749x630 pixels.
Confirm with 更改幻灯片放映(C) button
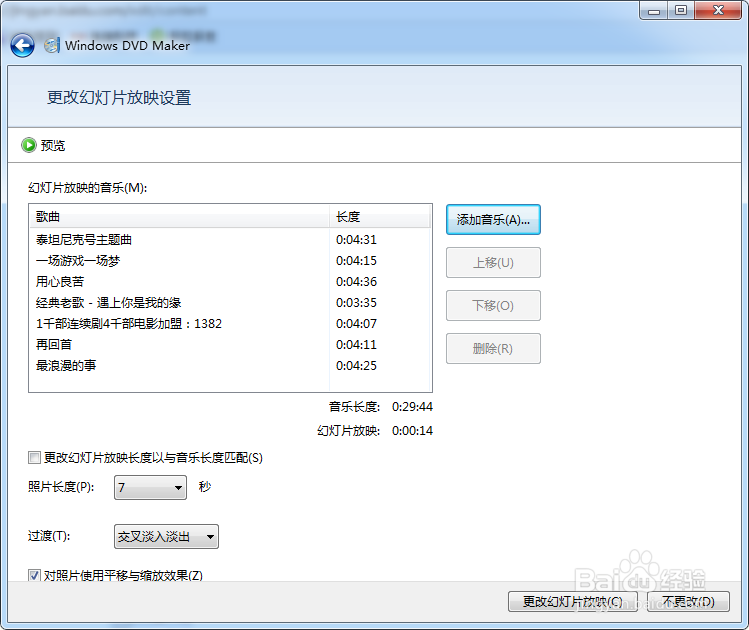[573, 601]
